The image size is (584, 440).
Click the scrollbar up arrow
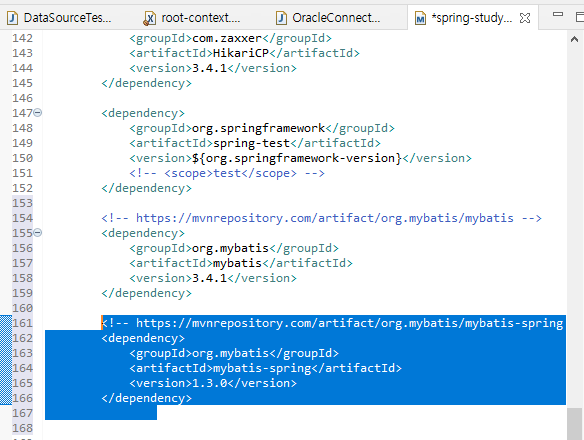(574, 39)
